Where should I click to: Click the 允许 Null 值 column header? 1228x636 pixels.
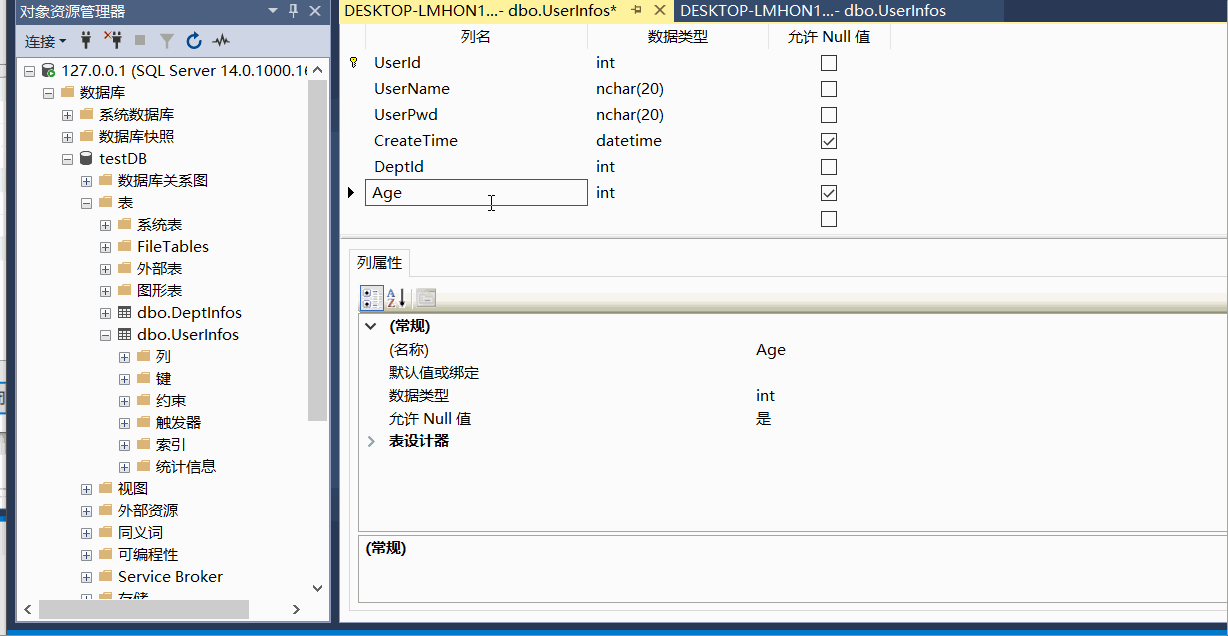point(829,37)
